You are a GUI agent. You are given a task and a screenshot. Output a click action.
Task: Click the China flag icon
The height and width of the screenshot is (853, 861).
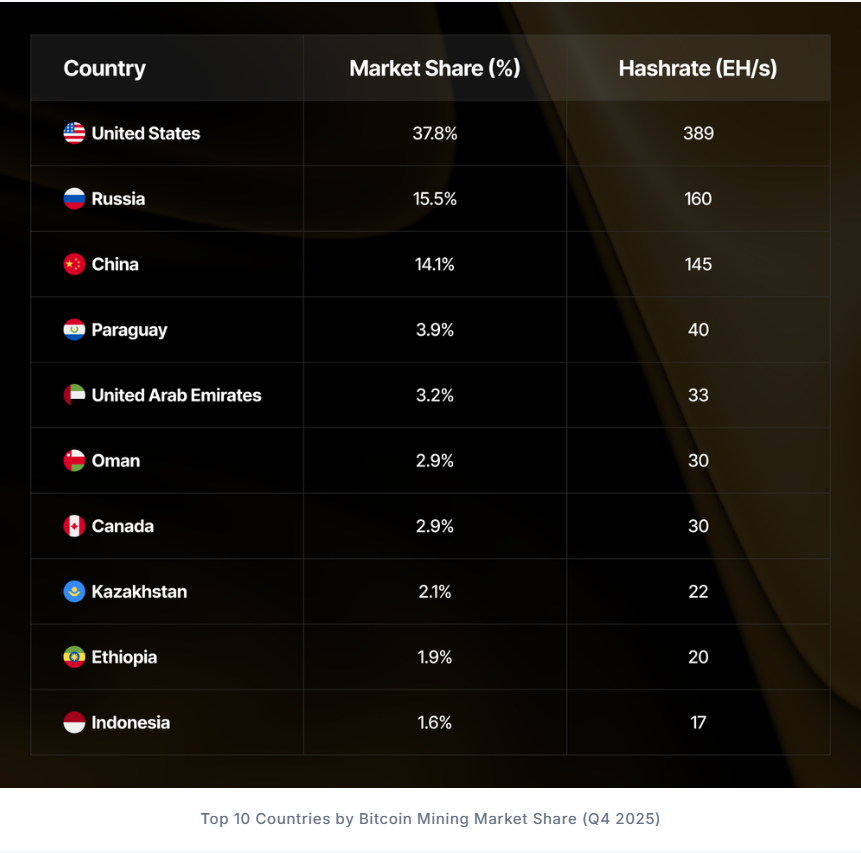pyautogui.click(x=74, y=264)
